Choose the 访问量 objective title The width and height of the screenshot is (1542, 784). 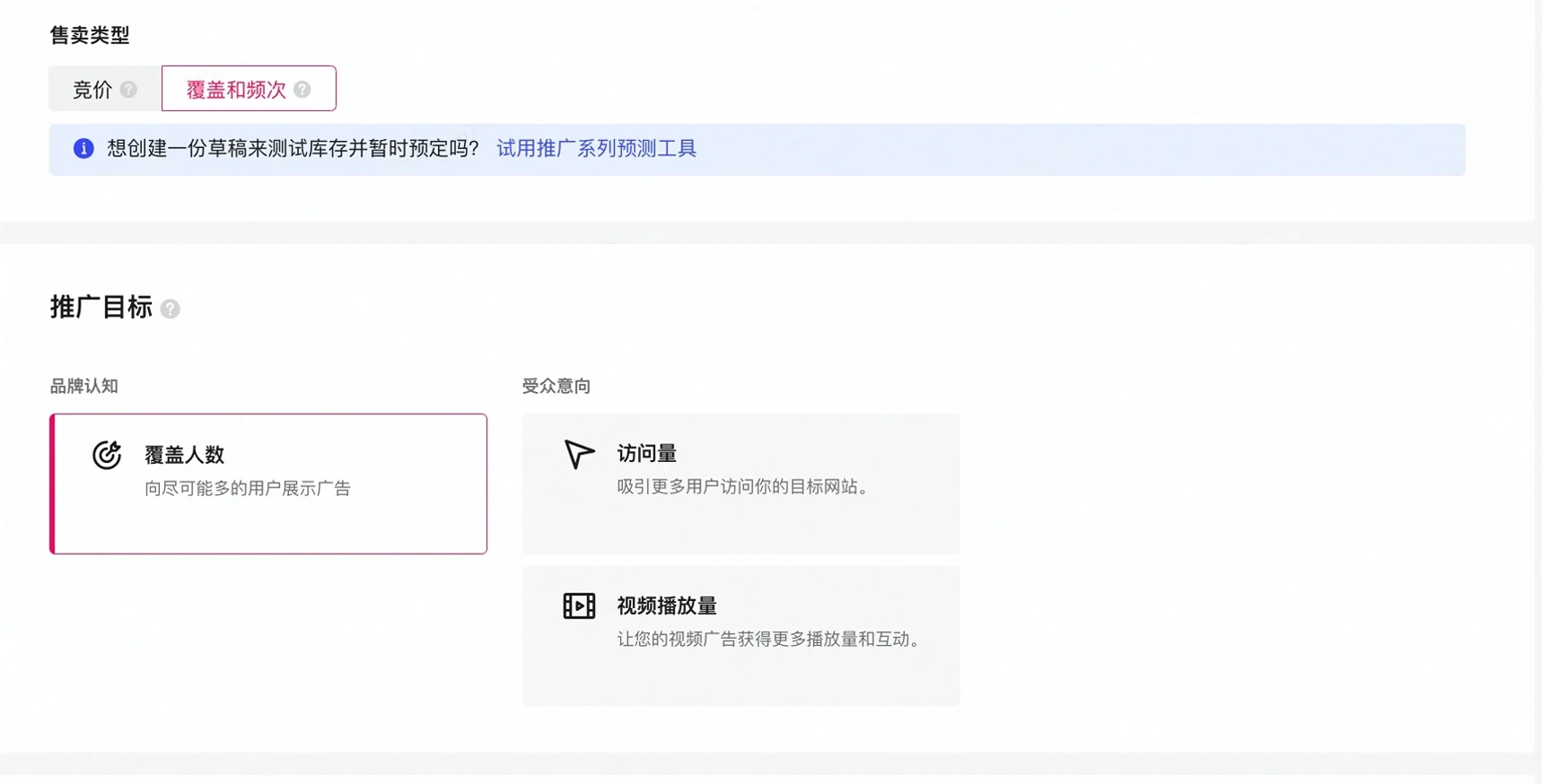pos(646,454)
